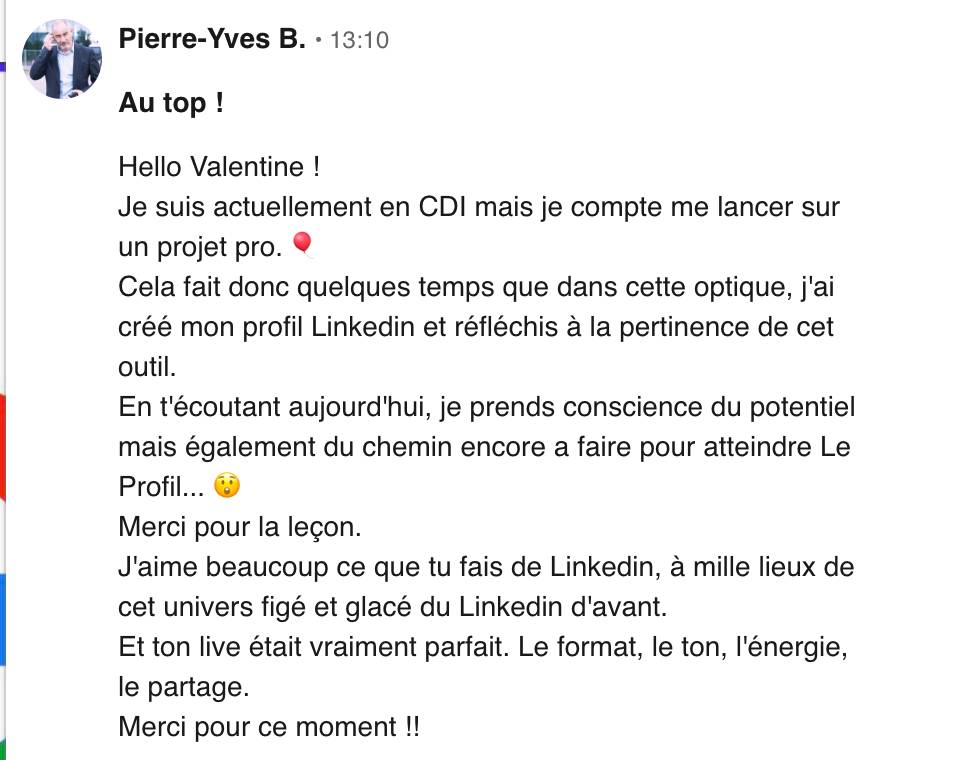Click the short "le partage." line

pyautogui.click(x=179, y=687)
